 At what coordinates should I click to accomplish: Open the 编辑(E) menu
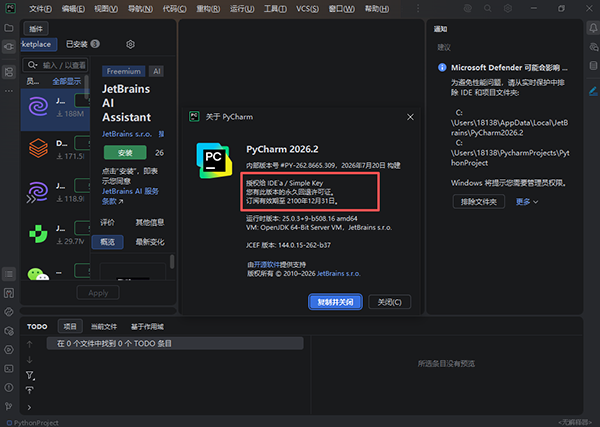[x=73, y=8]
